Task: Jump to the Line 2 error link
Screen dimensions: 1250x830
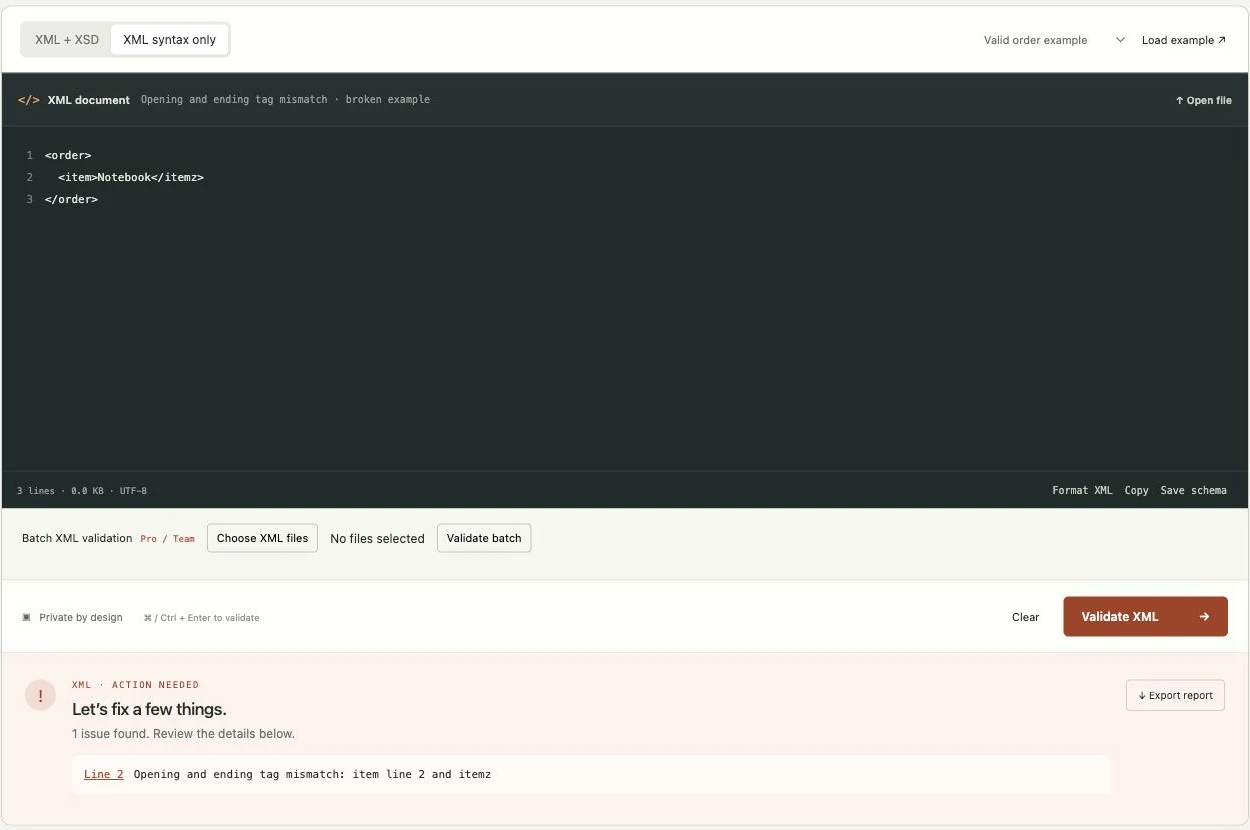Action: (x=104, y=774)
